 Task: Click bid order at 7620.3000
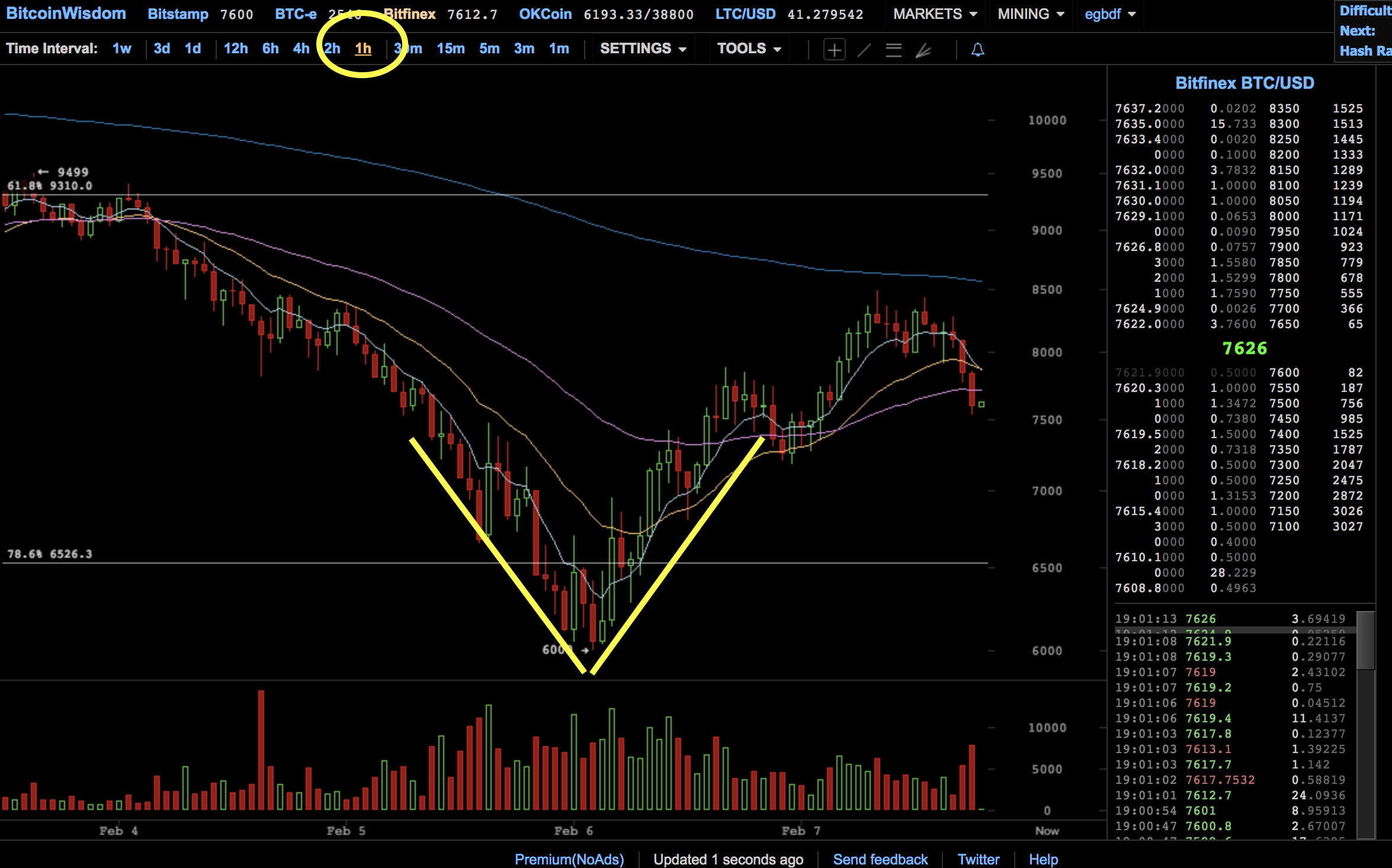point(1186,388)
